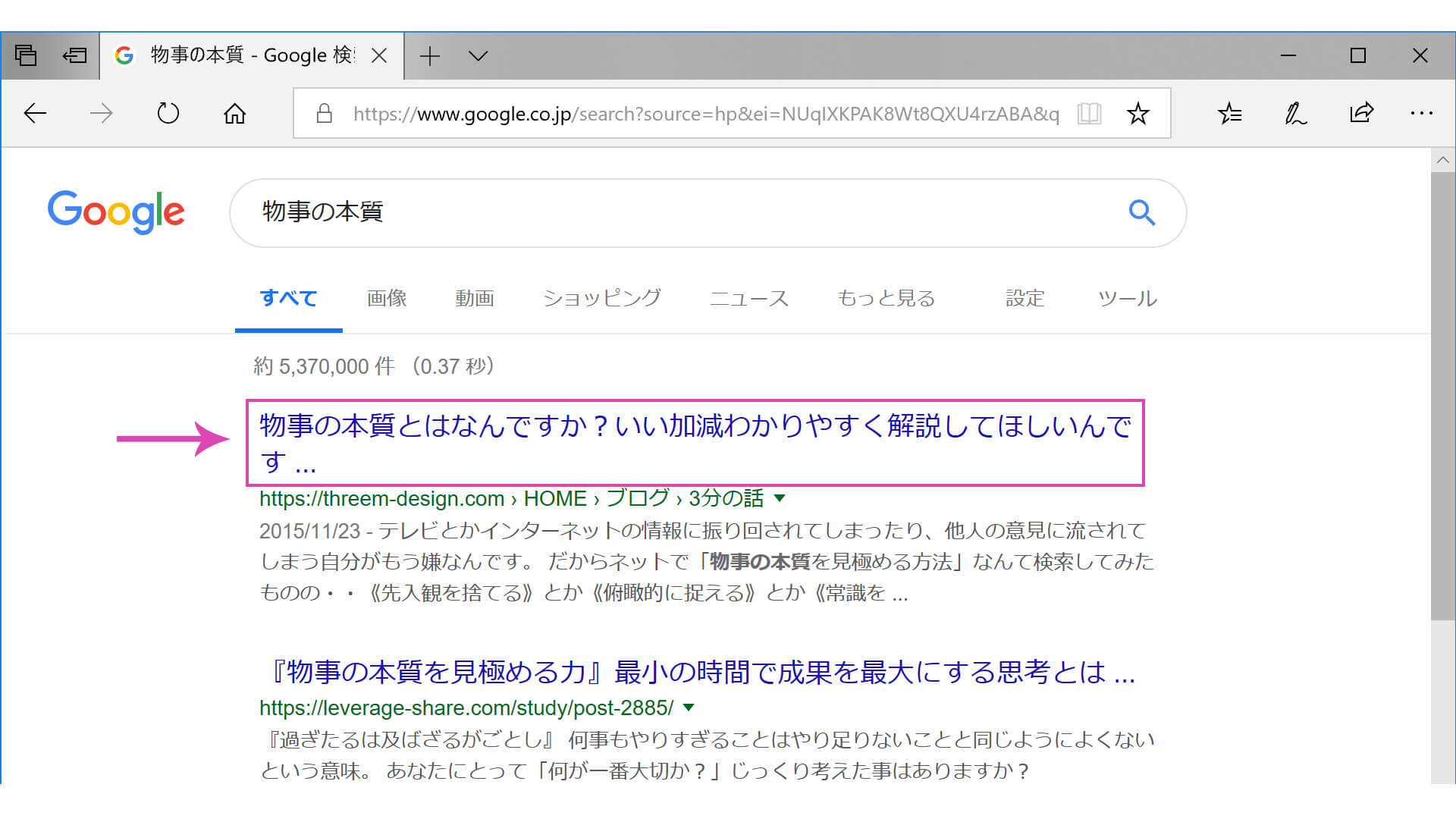Click the scrollbar up arrow
This screenshot has height=819, width=1456.
coord(1443,160)
